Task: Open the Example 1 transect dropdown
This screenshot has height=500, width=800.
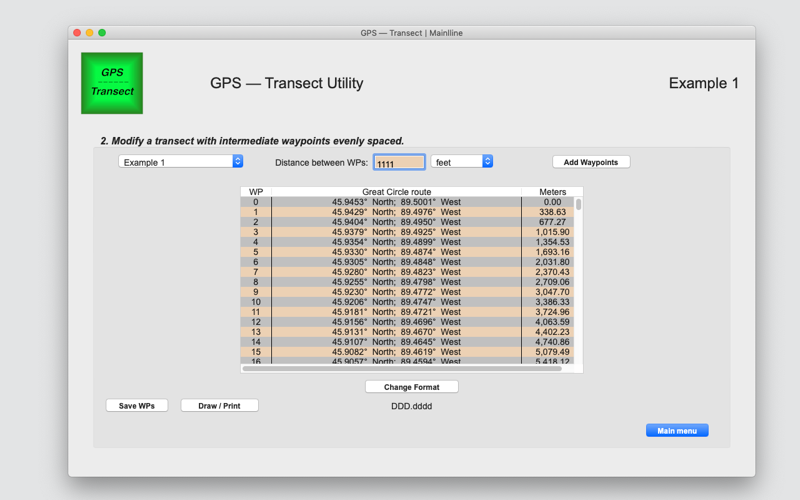Action: point(181,162)
